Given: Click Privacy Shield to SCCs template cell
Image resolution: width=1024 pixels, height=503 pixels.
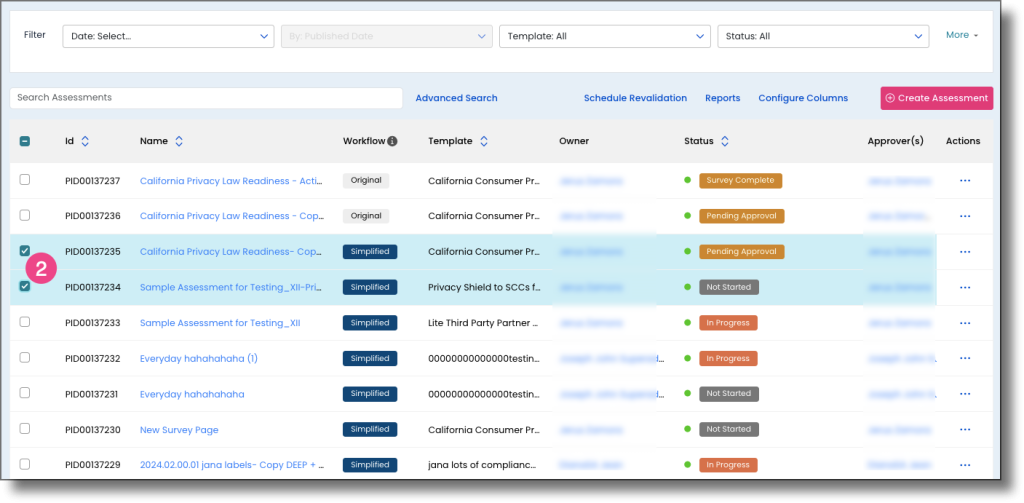Looking at the screenshot, I should point(484,287).
